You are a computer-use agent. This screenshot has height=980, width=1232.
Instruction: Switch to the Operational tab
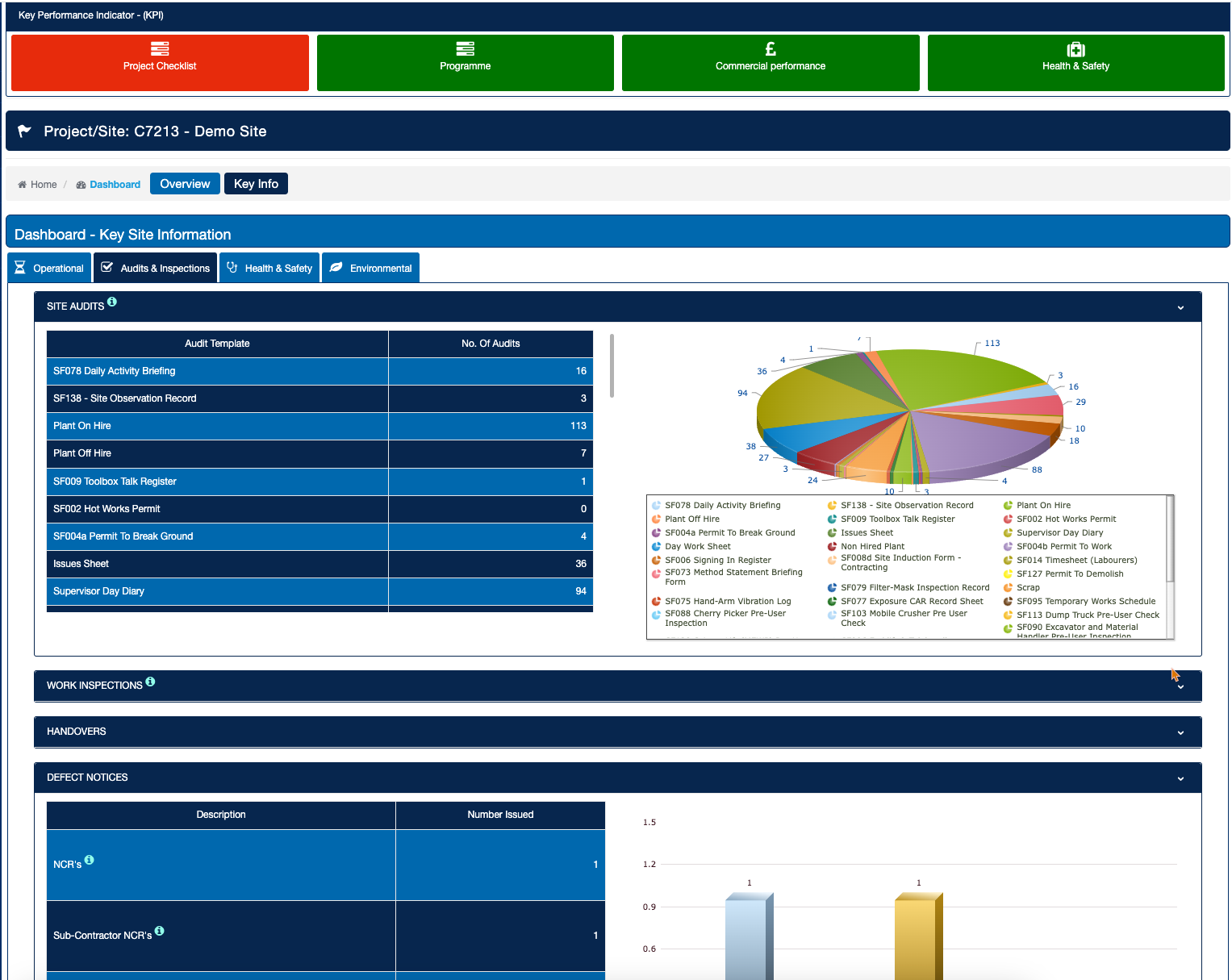49,269
